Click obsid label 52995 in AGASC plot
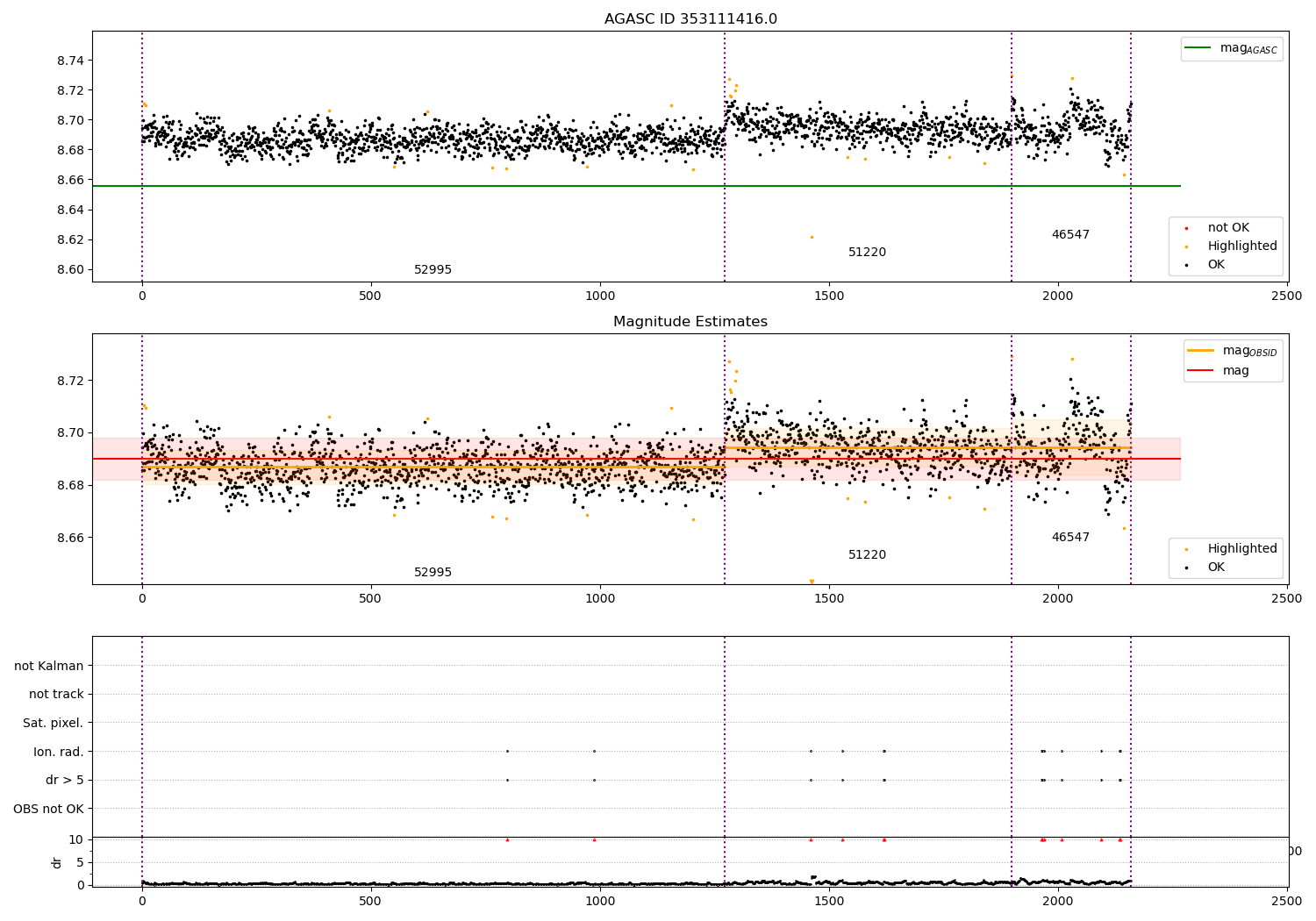This screenshot has height=921, width=1316. click(x=433, y=270)
